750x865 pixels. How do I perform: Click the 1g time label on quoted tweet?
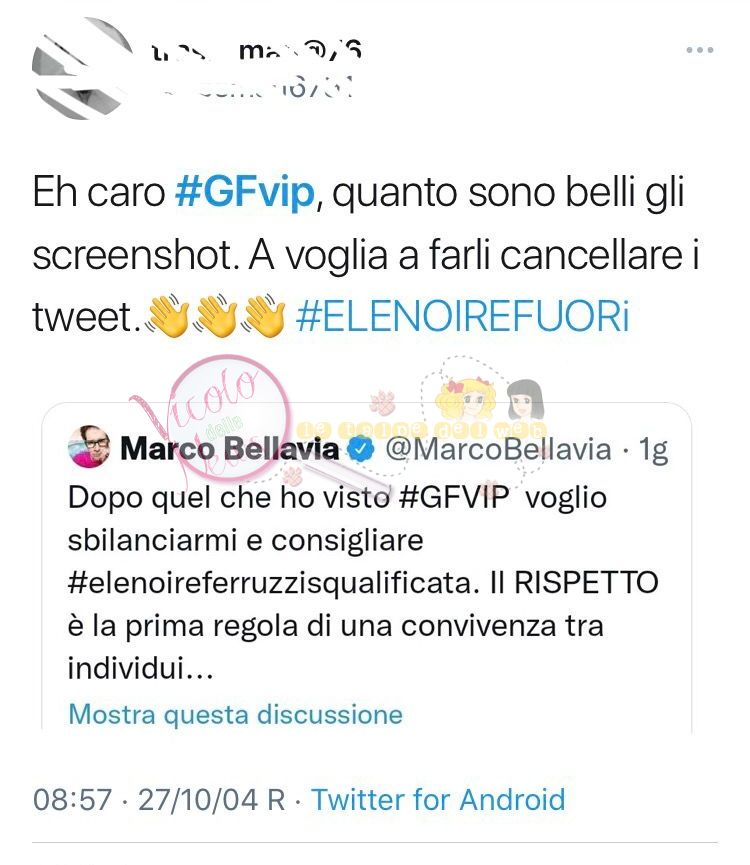pos(653,450)
